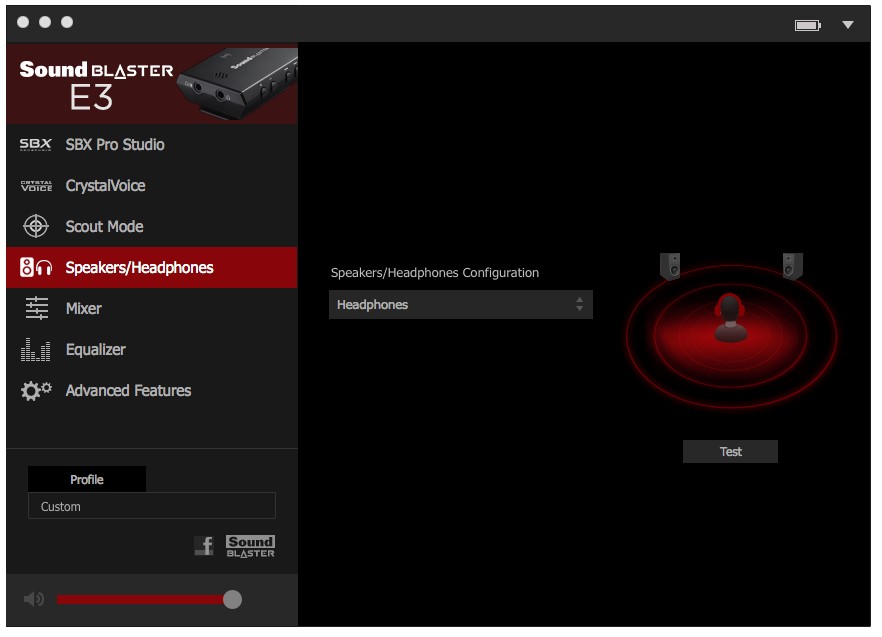Mute audio with the speaker icon
Screen dimensions: 882x637
(34, 599)
